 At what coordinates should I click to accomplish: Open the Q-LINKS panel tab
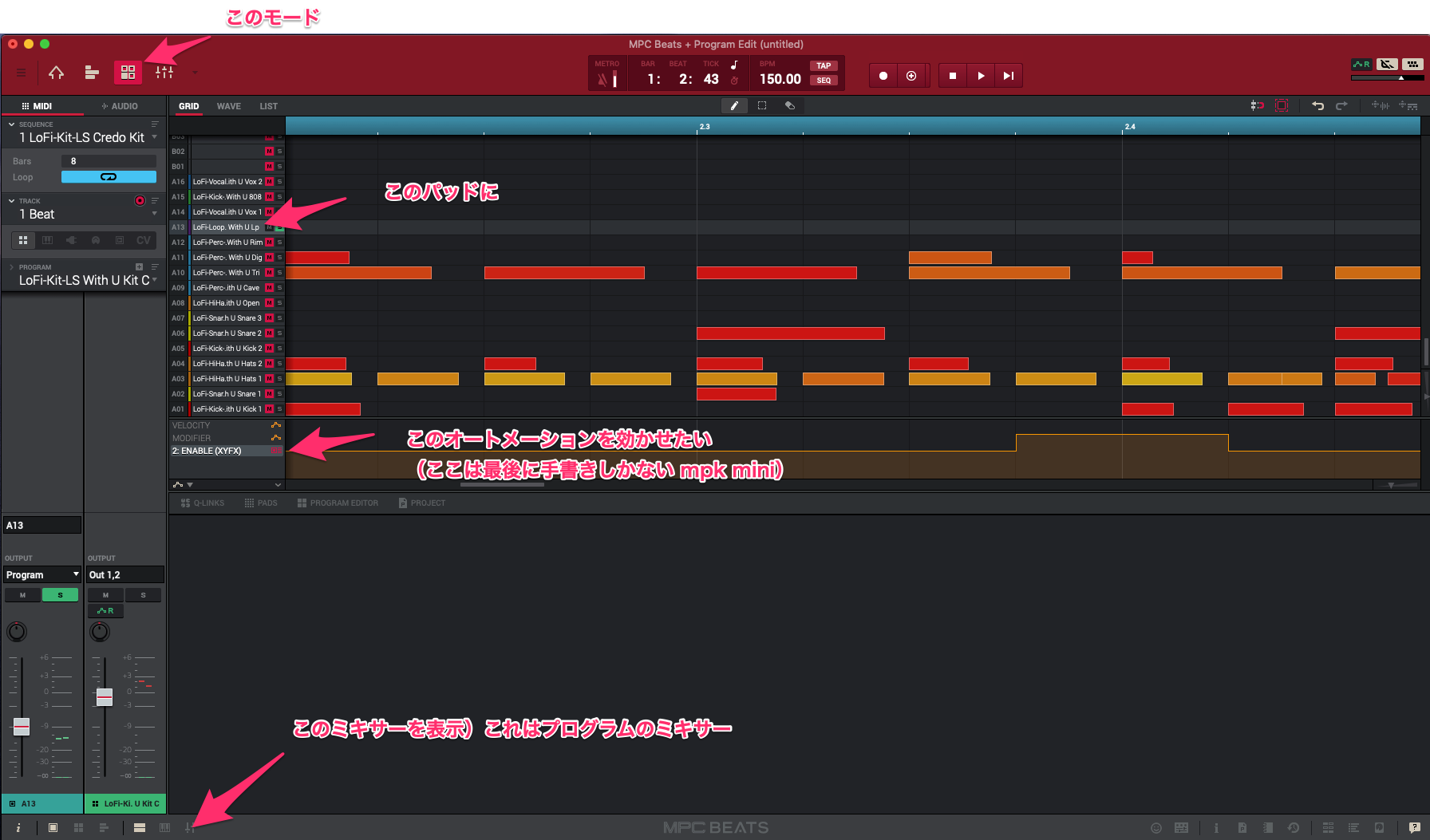point(203,503)
